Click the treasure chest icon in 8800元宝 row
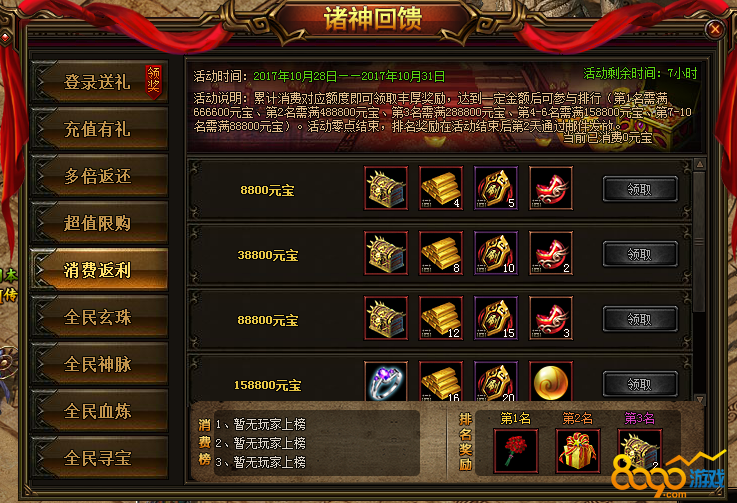737x503 pixels. click(x=386, y=188)
